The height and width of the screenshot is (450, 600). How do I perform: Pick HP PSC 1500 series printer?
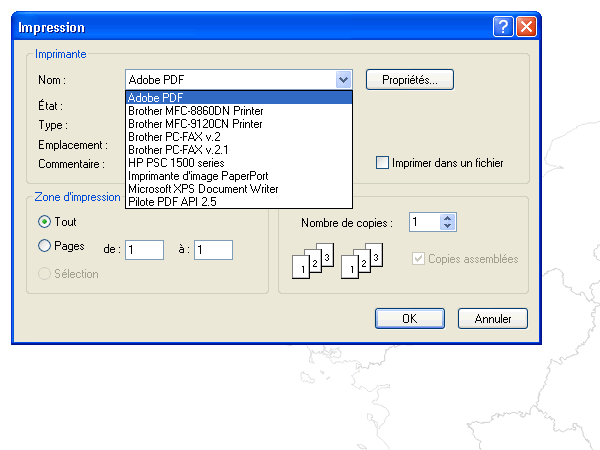239,163
